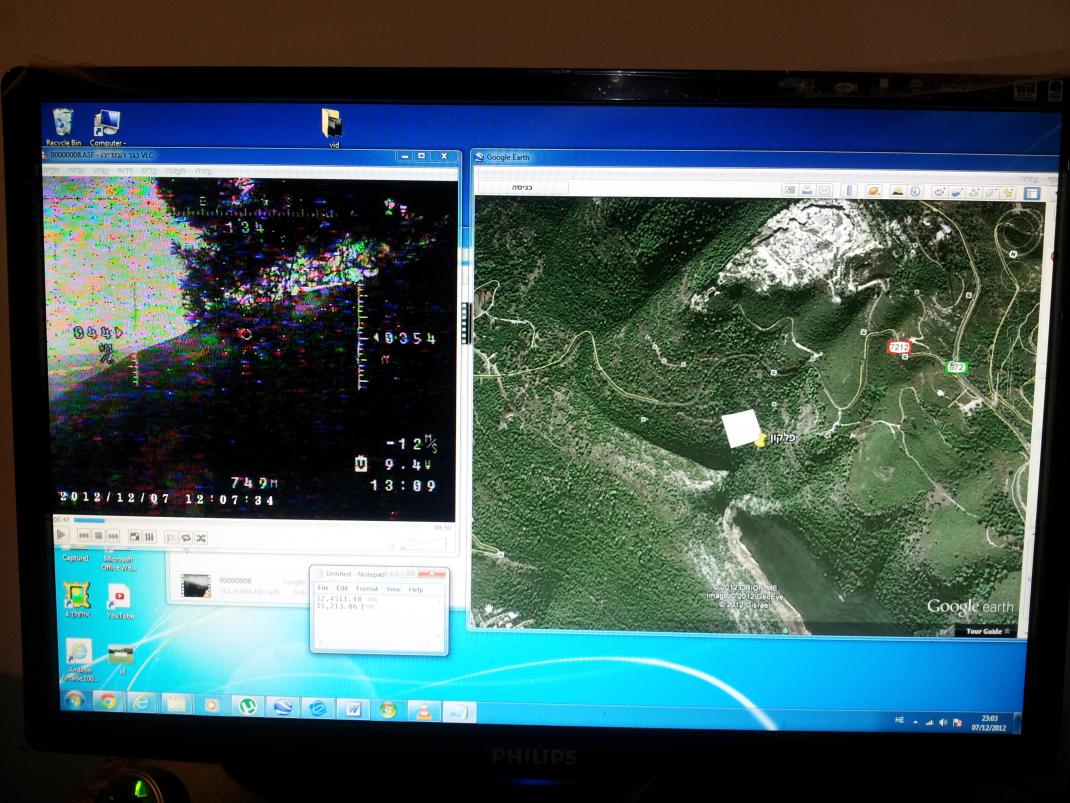
Task: Toggle the Google Earth sidebar panel icon
Action: coord(1031,193)
